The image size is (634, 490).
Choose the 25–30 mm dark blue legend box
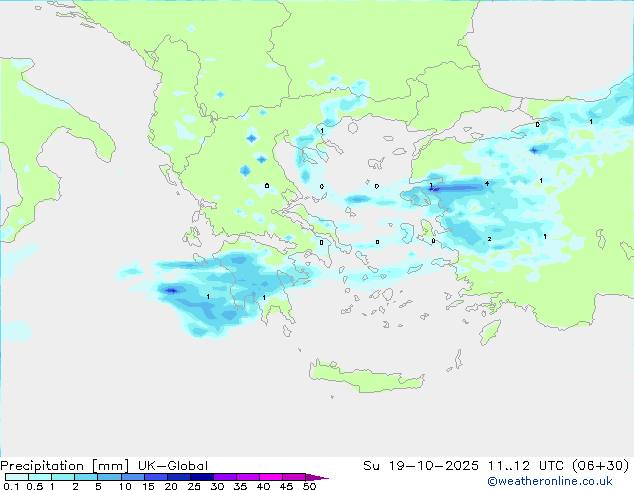tap(201, 477)
